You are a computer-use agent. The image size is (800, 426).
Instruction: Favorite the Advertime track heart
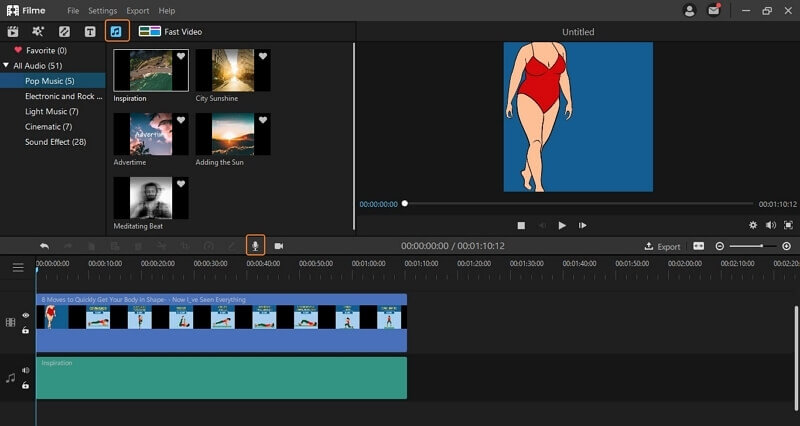point(181,120)
